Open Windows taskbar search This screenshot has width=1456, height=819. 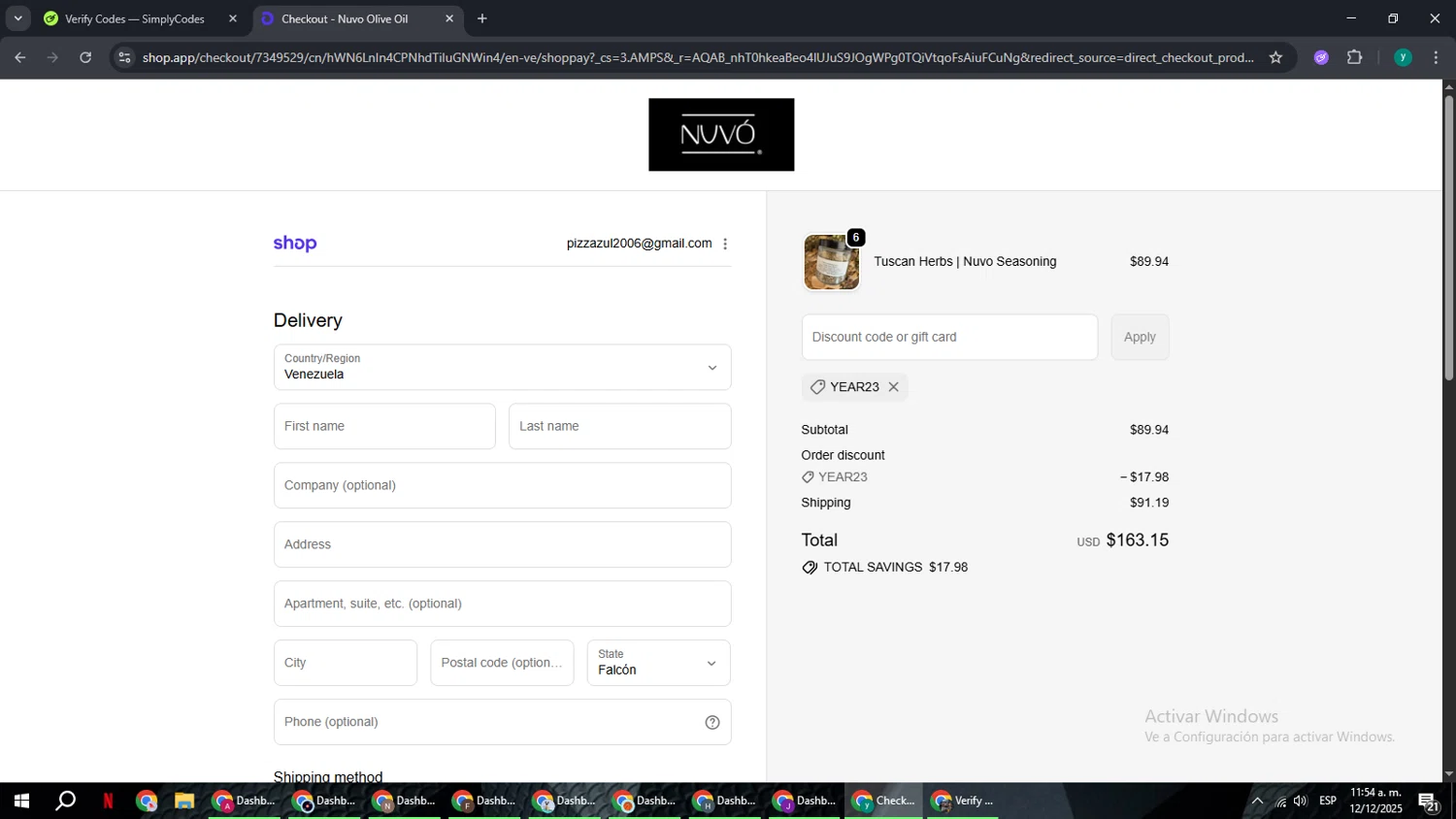point(65,801)
